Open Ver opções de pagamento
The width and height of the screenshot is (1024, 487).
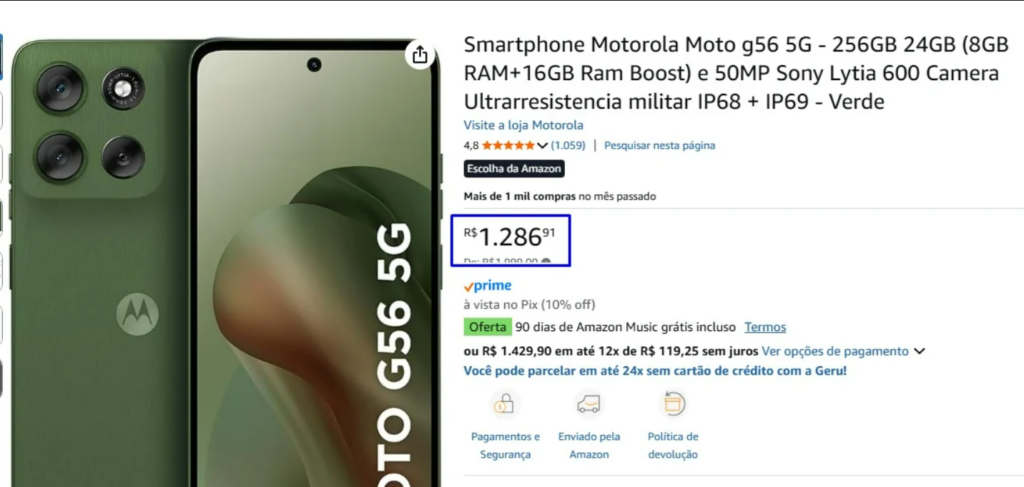(x=835, y=351)
